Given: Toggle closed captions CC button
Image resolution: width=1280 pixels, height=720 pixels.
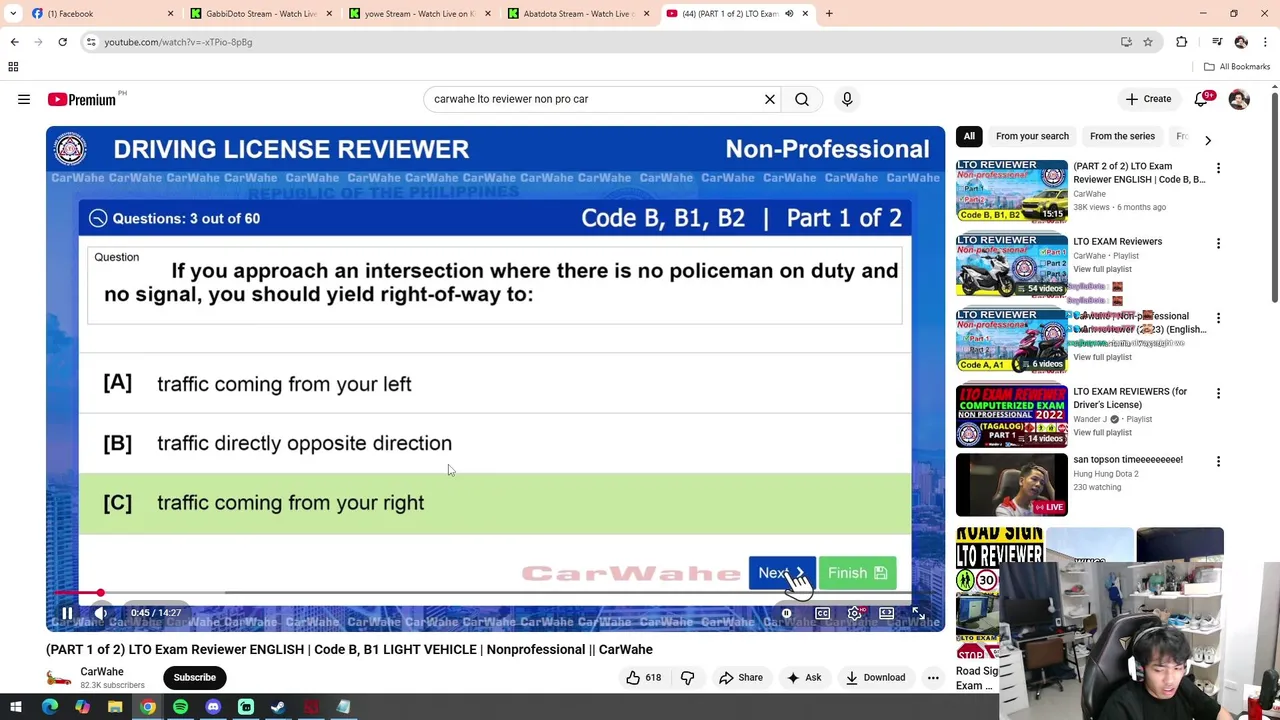Looking at the screenshot, I should click(822, 613).
